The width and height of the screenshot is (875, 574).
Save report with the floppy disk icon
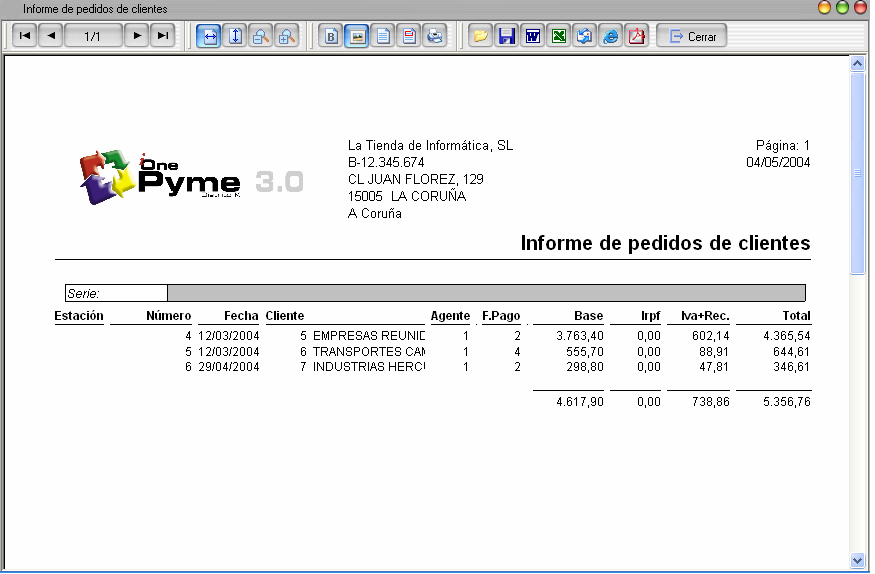point(507,36)
